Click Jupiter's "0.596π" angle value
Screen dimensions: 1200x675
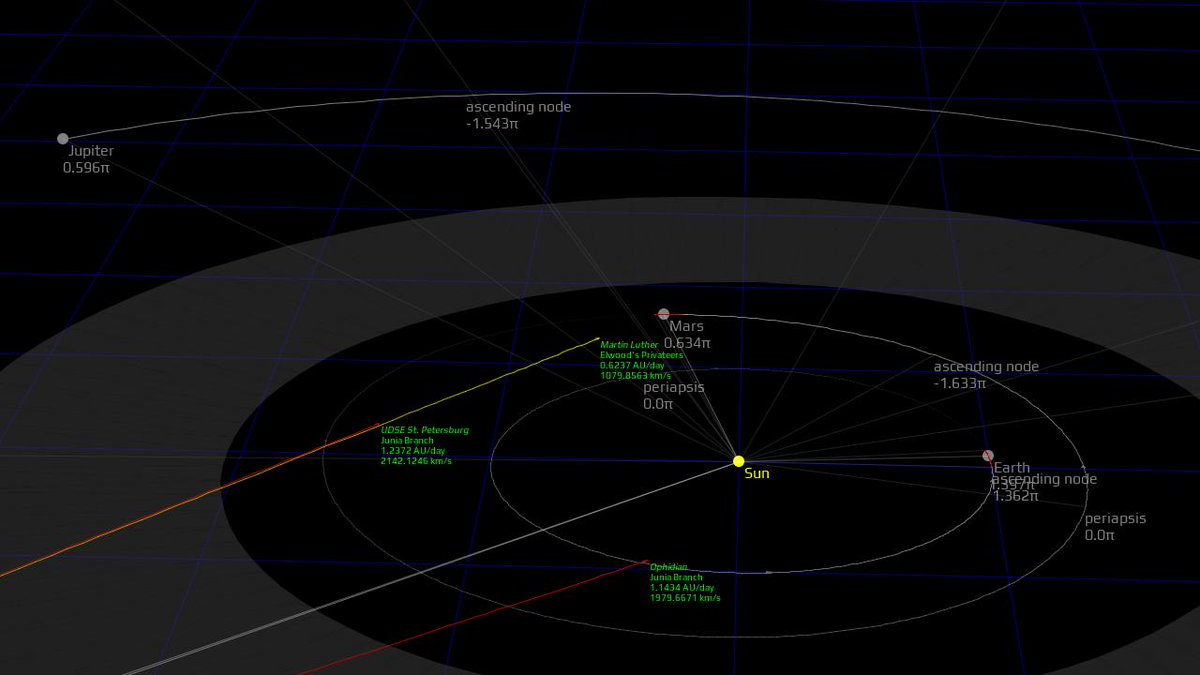86,168
